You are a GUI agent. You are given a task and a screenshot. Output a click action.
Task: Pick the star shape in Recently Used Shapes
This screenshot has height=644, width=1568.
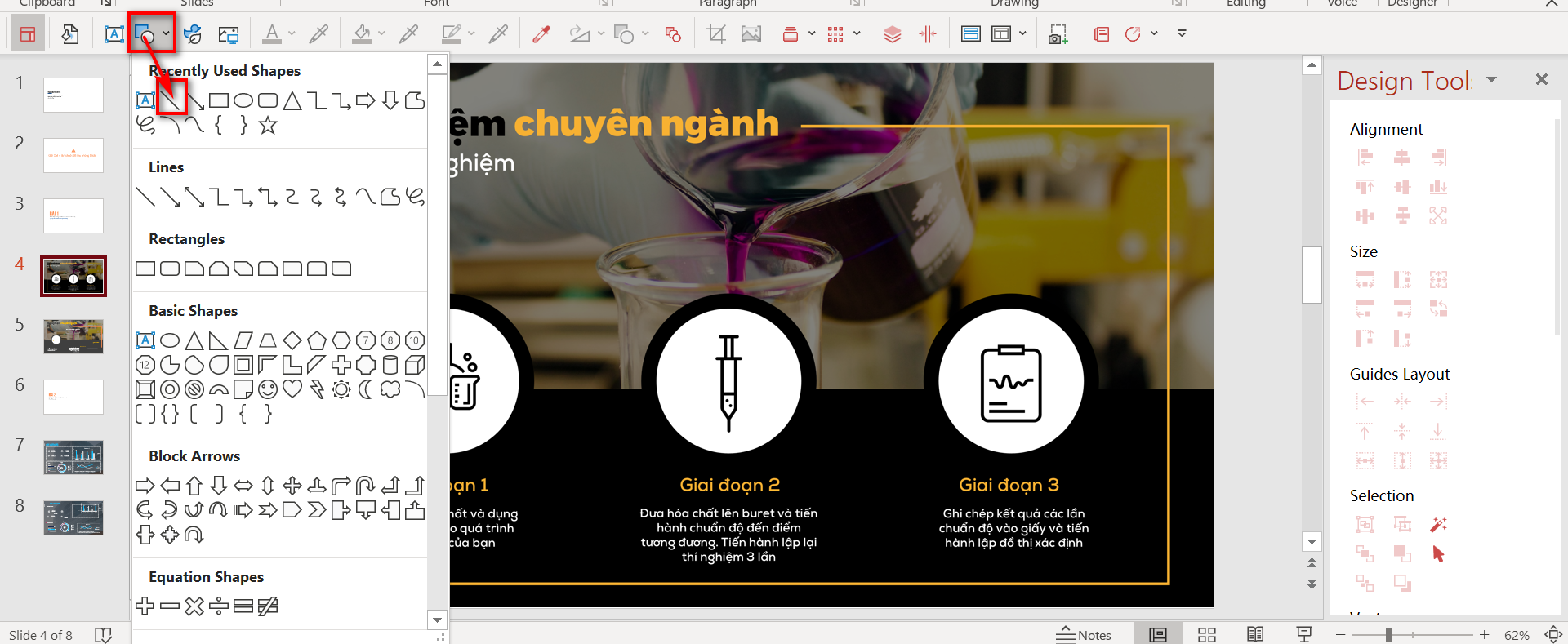click(268, 125)
